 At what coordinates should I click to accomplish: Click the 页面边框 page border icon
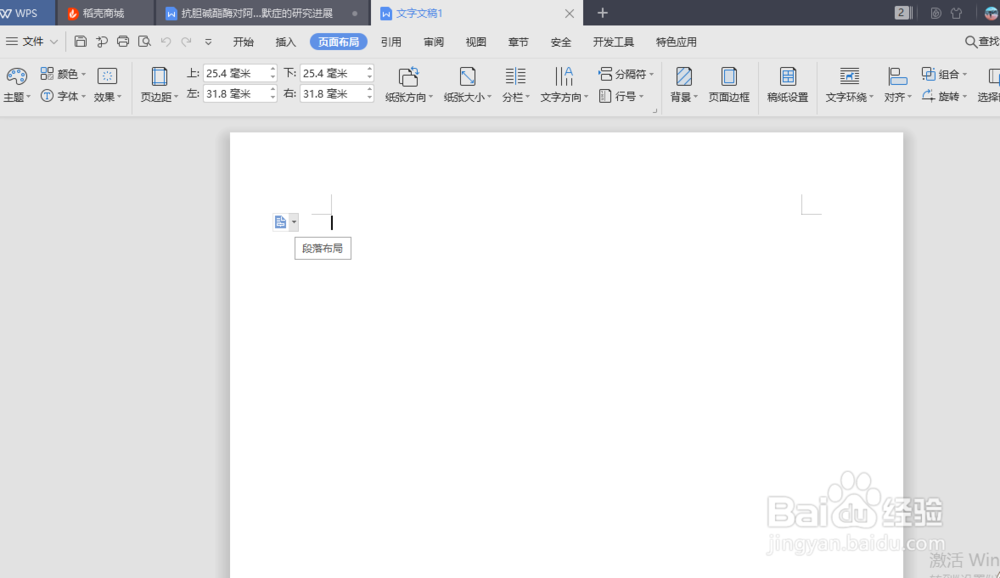coord(729,84)
